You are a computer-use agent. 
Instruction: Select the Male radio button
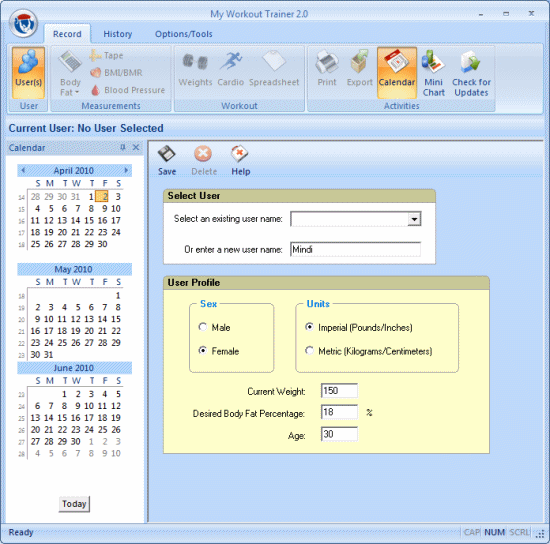[x=202, y=327]
